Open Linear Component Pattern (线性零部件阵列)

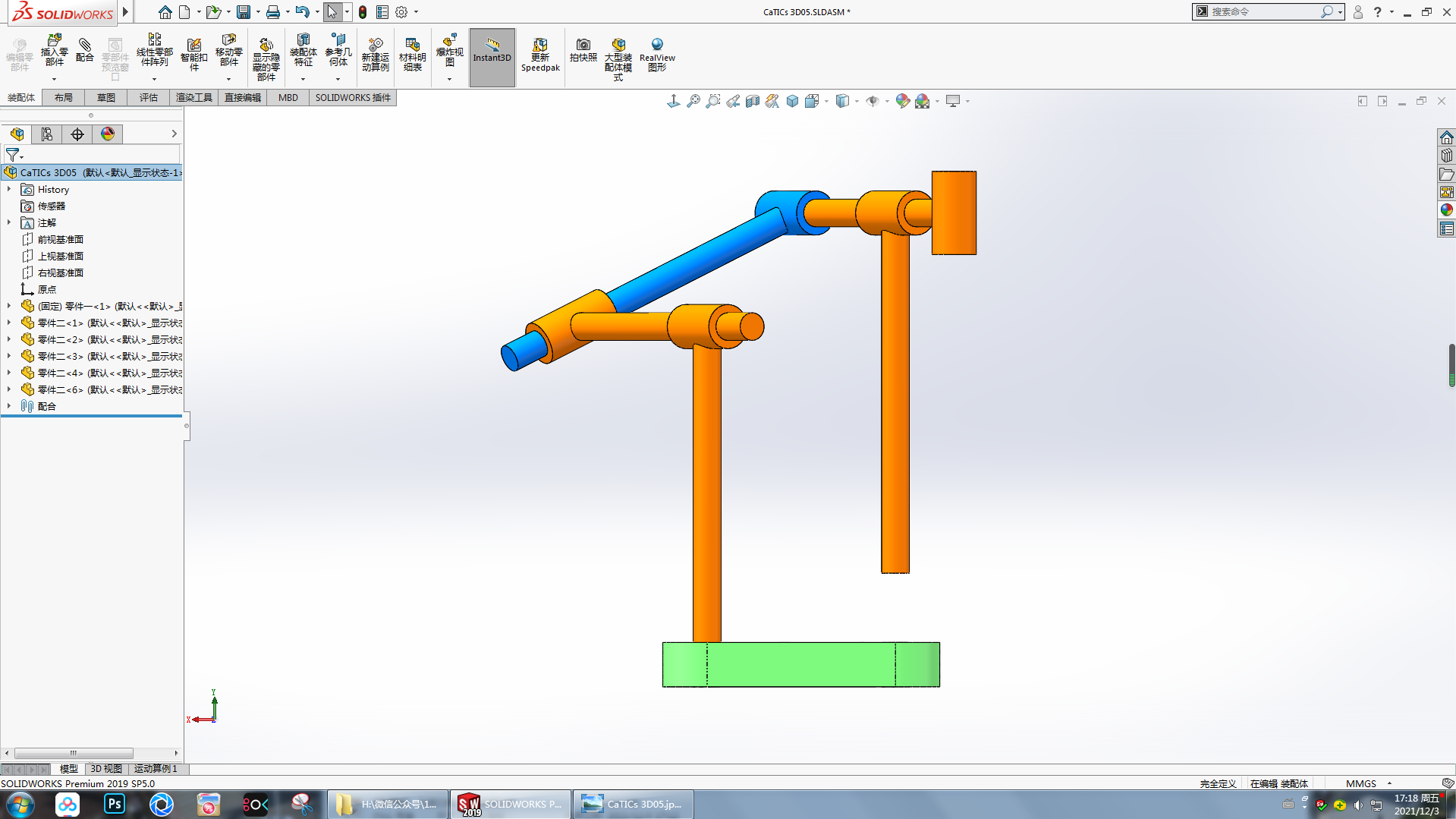(x=154, y=51)
